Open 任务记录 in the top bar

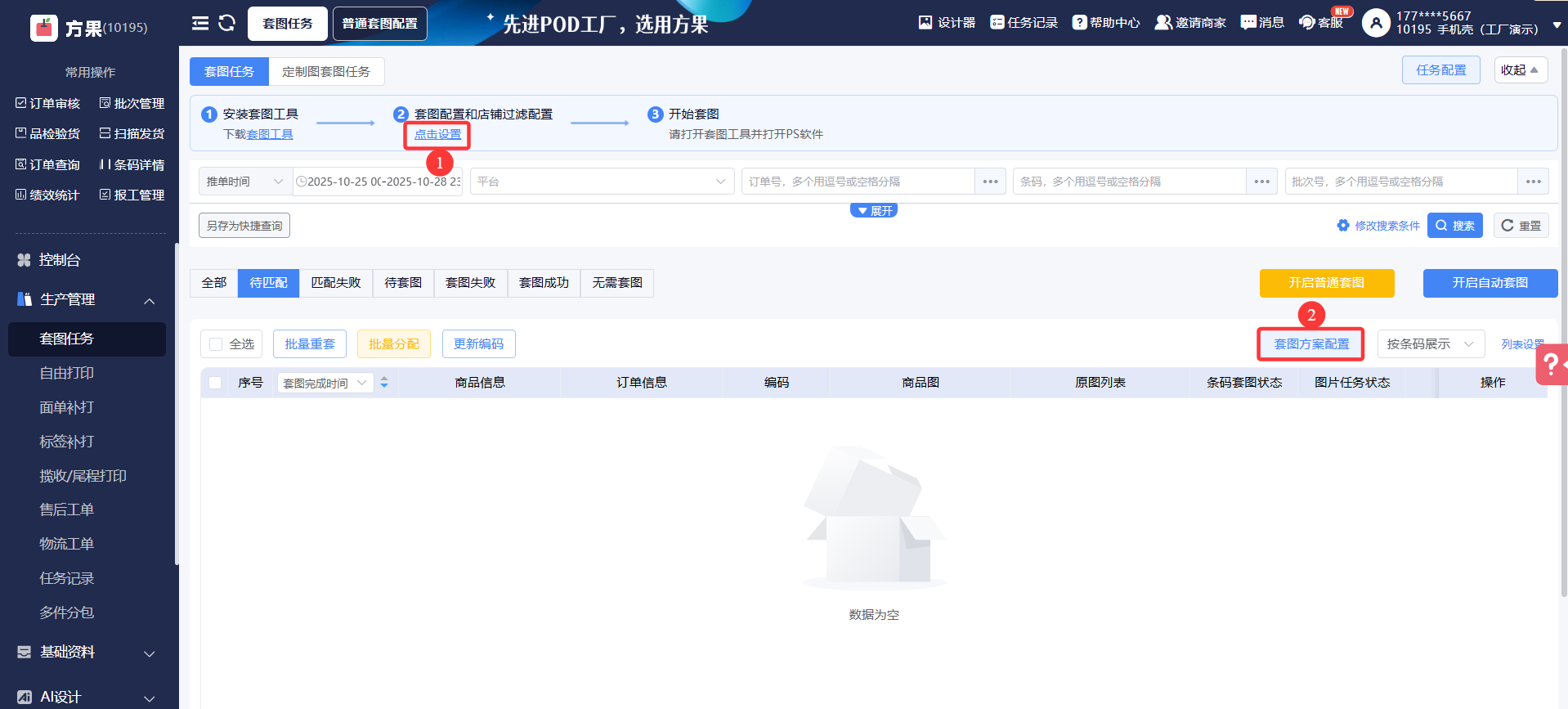(x=1024, y=23)
